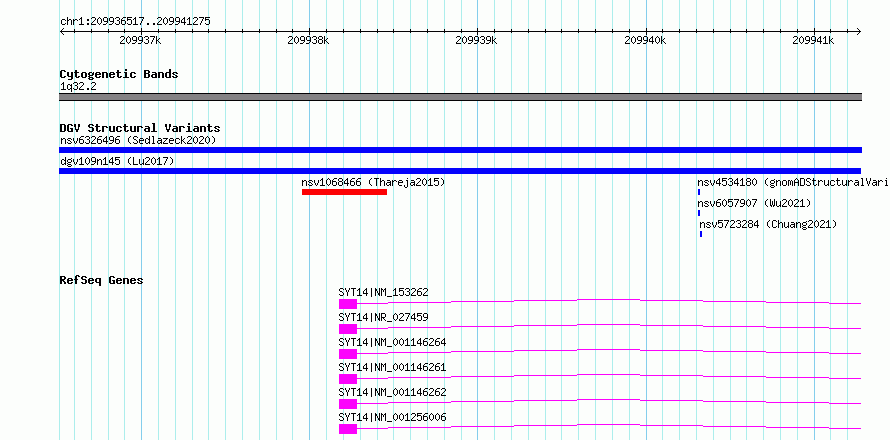
Task: Open the dgv109n145 (Lu2017) label
Action: [x=117, y=161]
